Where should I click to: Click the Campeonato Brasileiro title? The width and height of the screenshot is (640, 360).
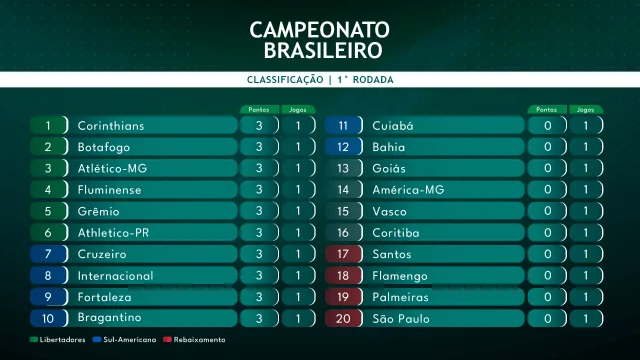point(320,40)
